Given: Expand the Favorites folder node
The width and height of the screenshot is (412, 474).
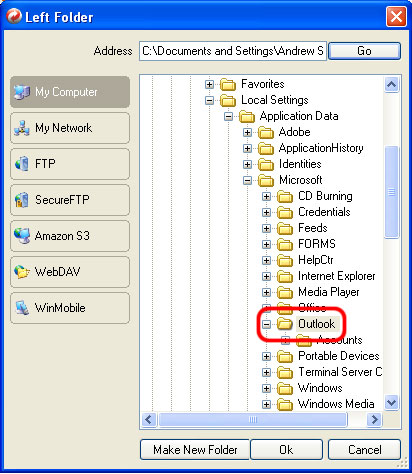Looking at the screenshot, I should pos(209,84).
